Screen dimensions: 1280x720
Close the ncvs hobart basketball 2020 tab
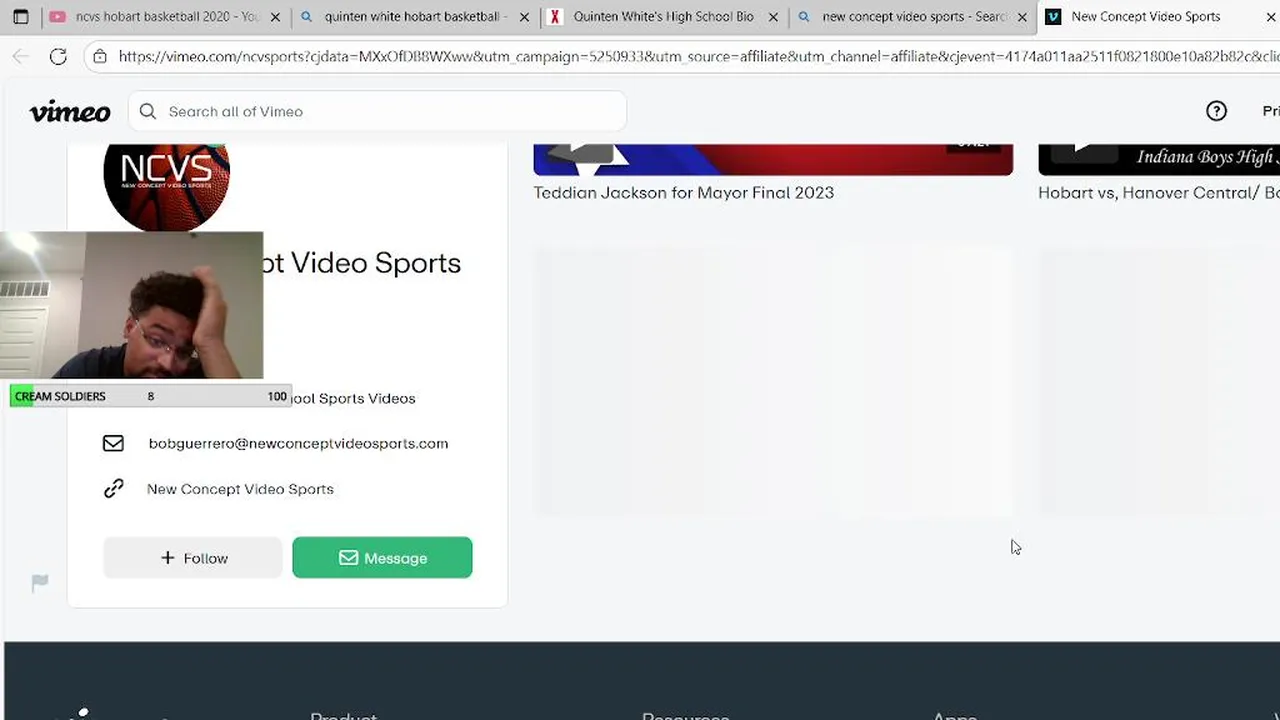(275, 17)
